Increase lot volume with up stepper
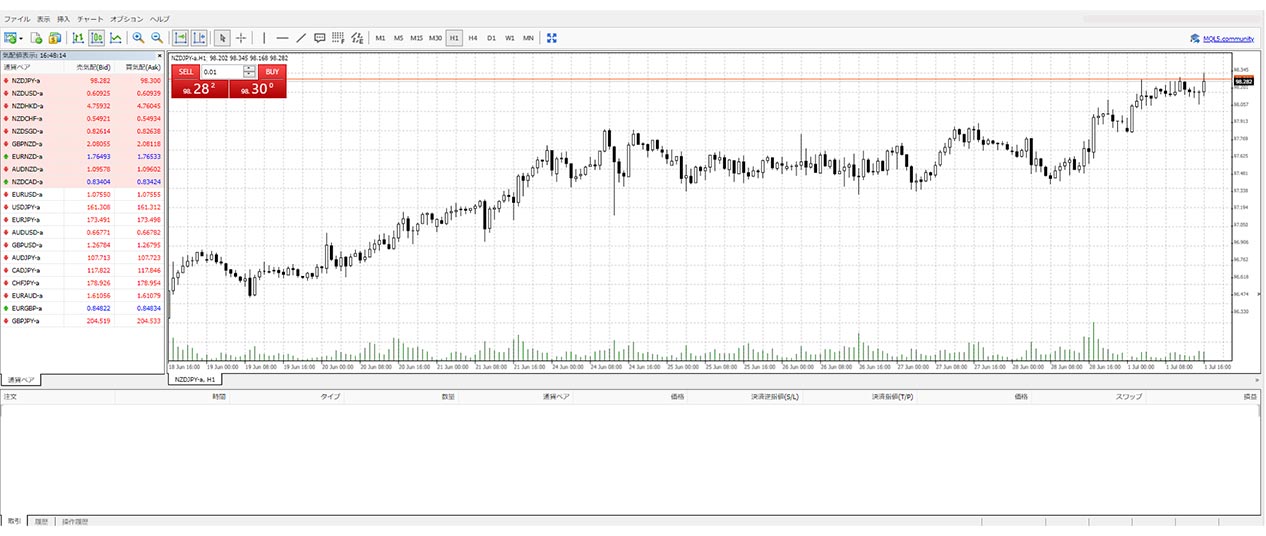Viewport: 1266px width, 536px height. click(249, 68)
